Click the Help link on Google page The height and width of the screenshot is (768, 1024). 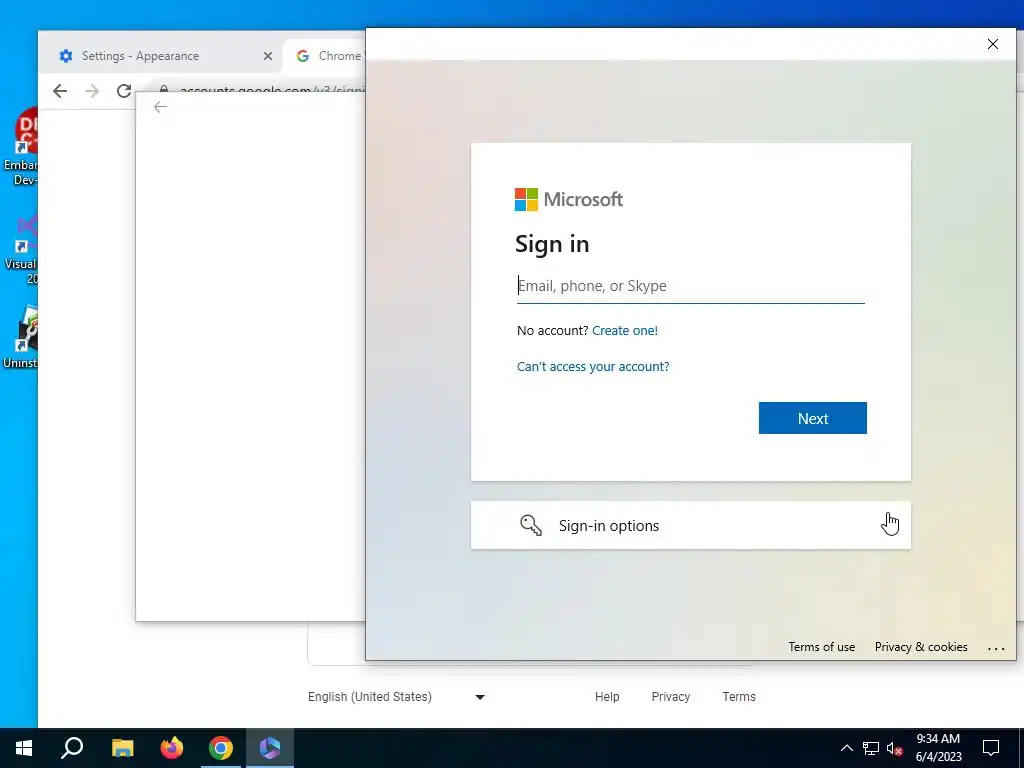[607, 697]
